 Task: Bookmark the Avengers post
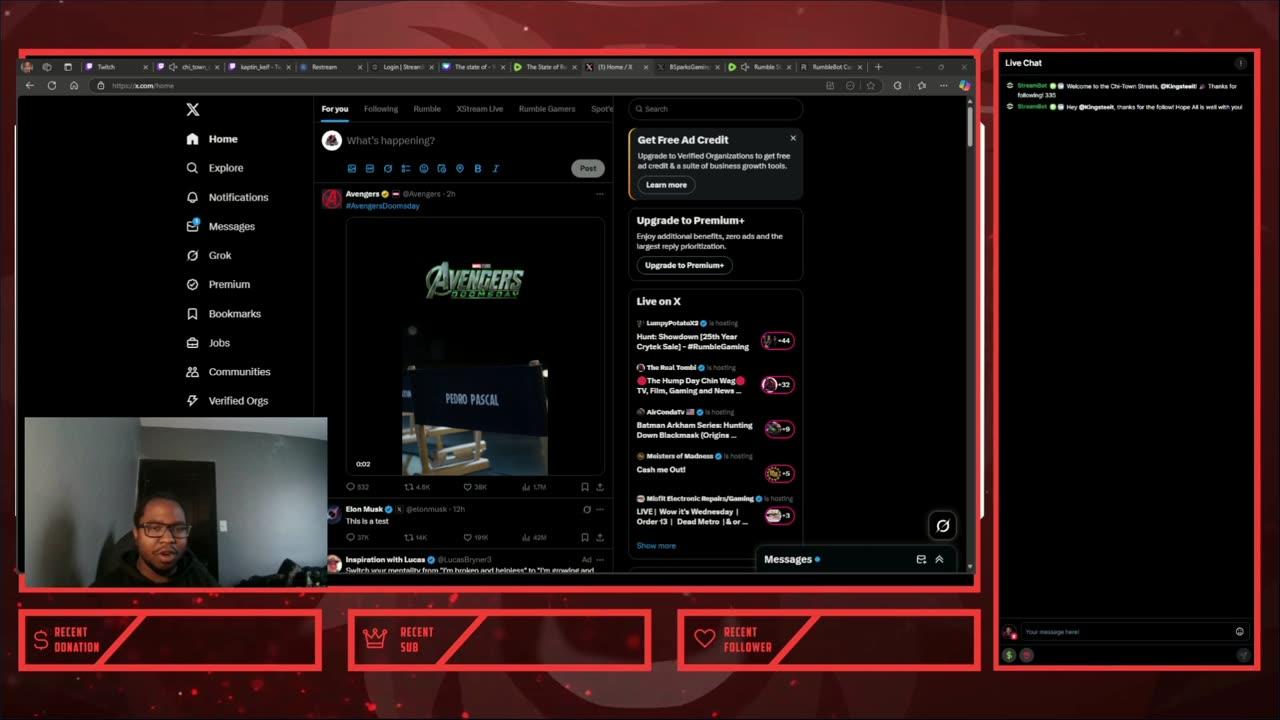[585, 487]
